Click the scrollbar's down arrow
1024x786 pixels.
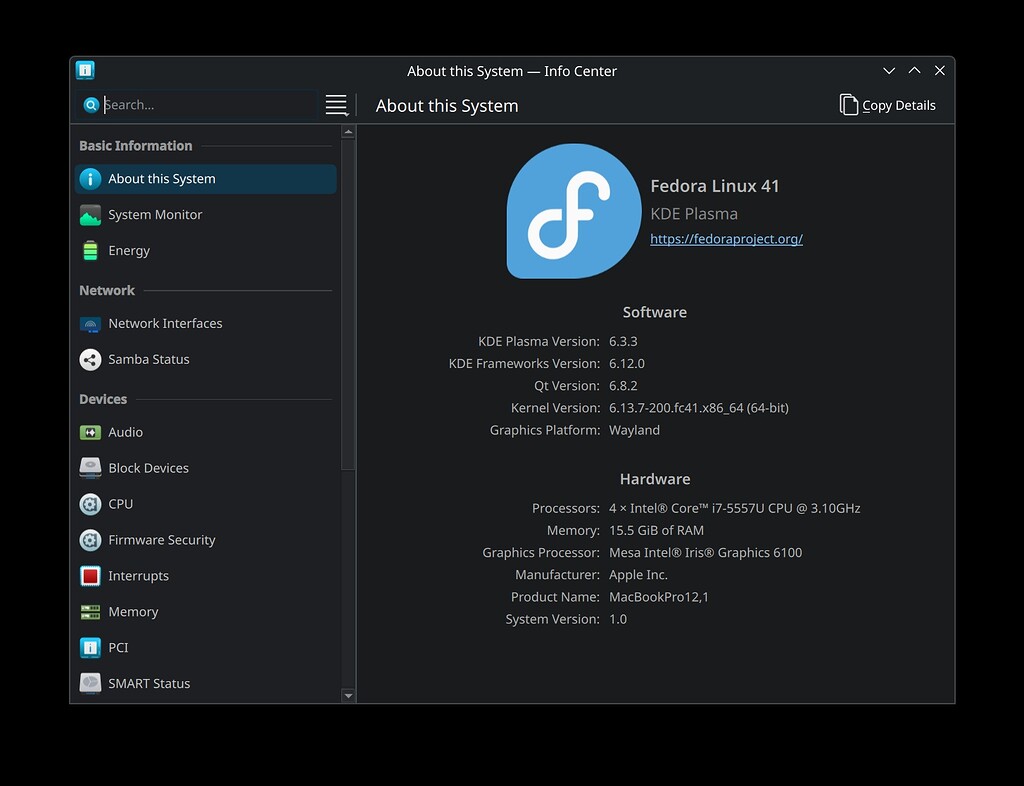click(348, 694)
